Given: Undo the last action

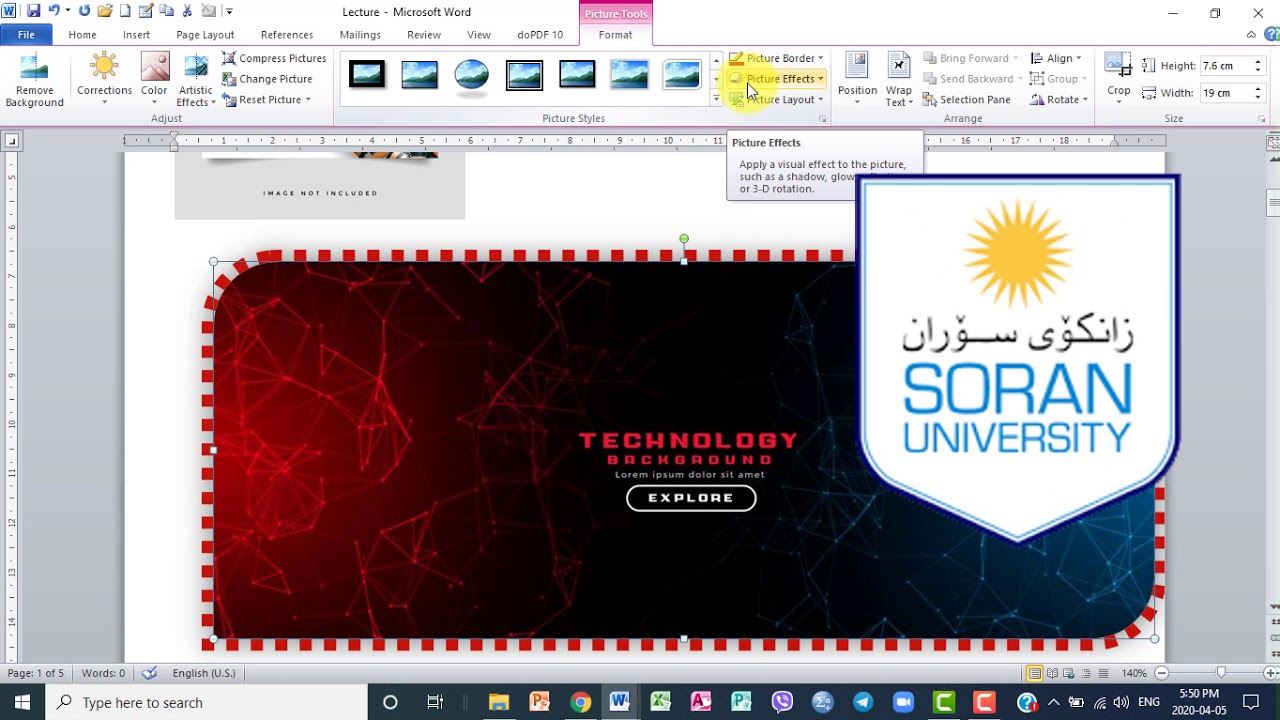Looking at the screenshot, I should pos(54,12).
